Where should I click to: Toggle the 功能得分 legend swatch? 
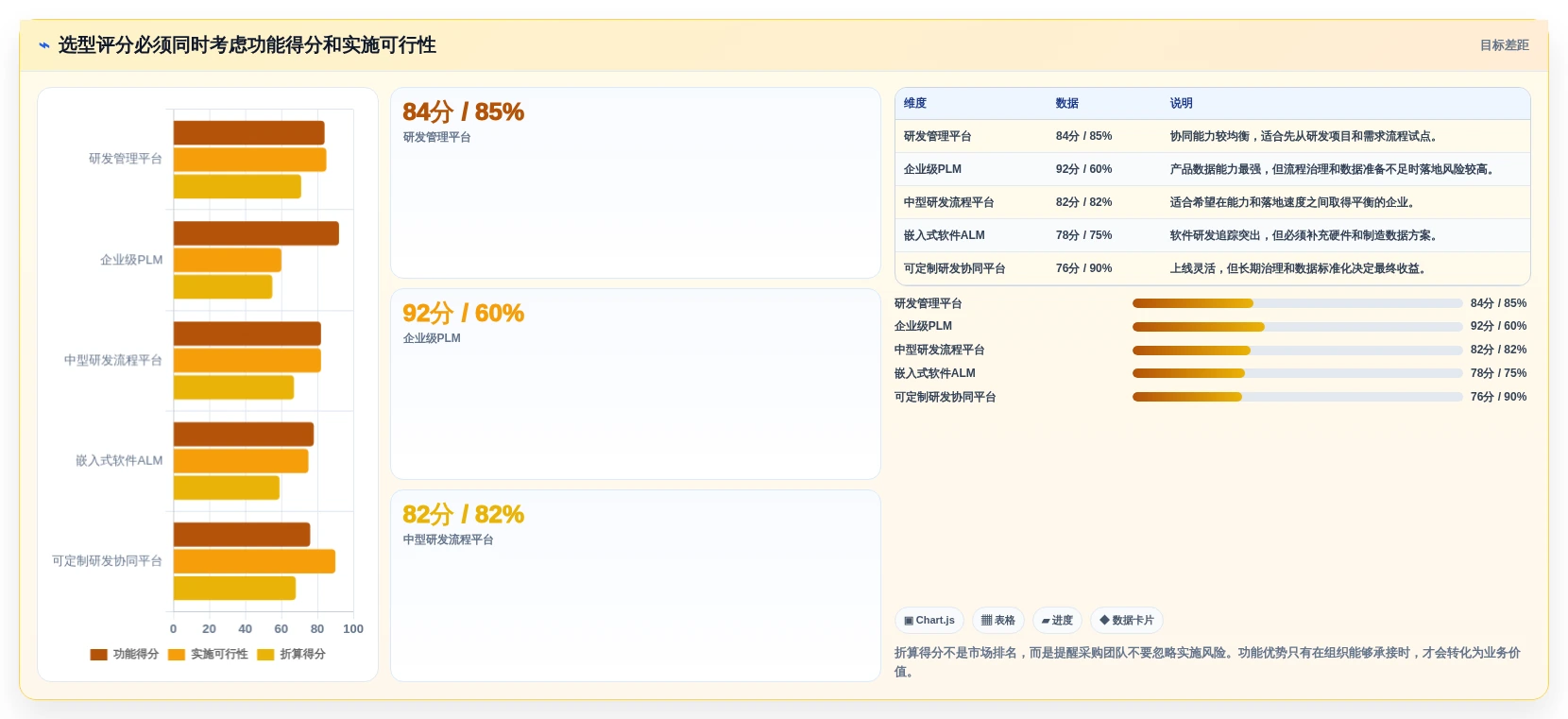click(x=99, y=655)
